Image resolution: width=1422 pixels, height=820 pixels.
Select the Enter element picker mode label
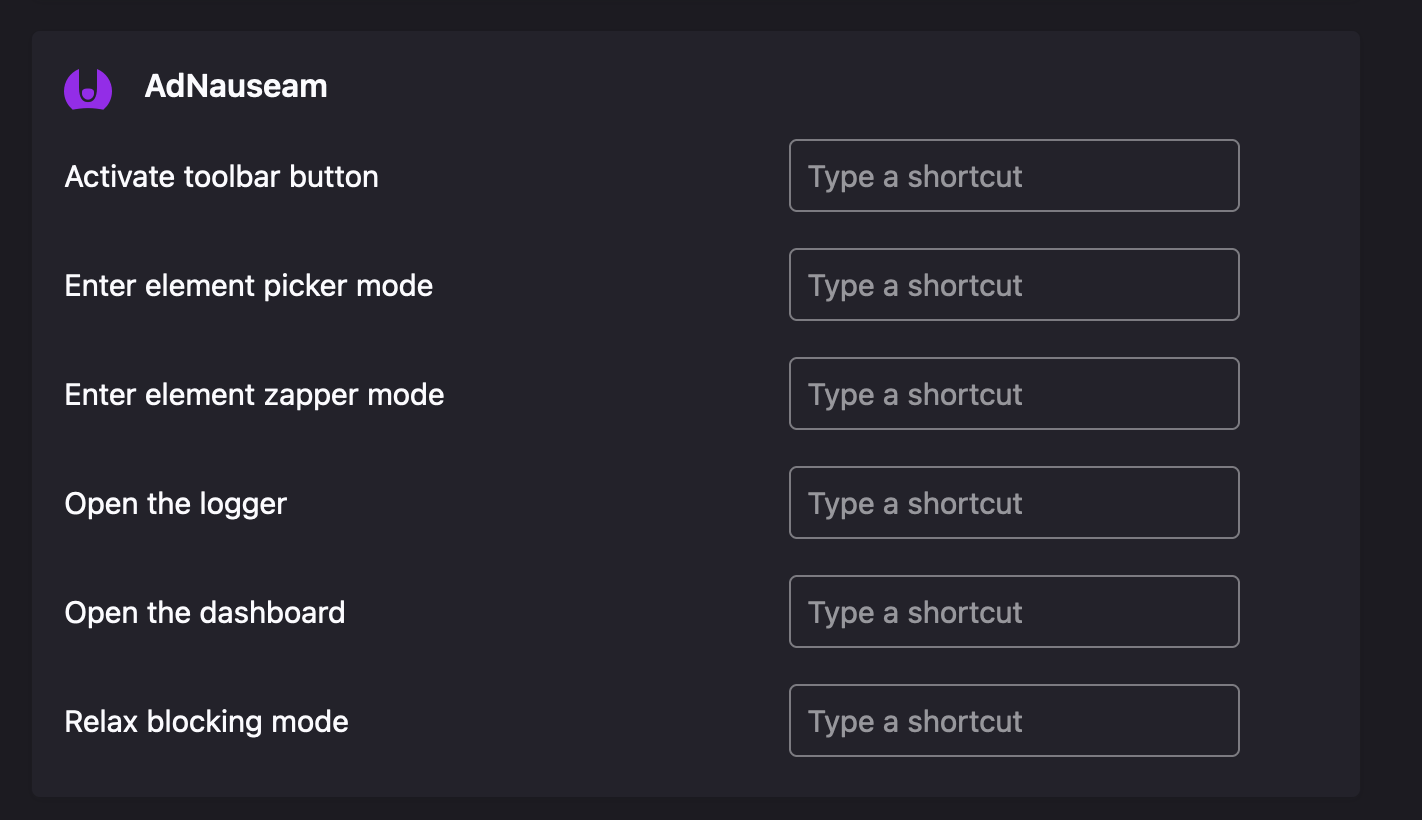[x=248, y=285]
